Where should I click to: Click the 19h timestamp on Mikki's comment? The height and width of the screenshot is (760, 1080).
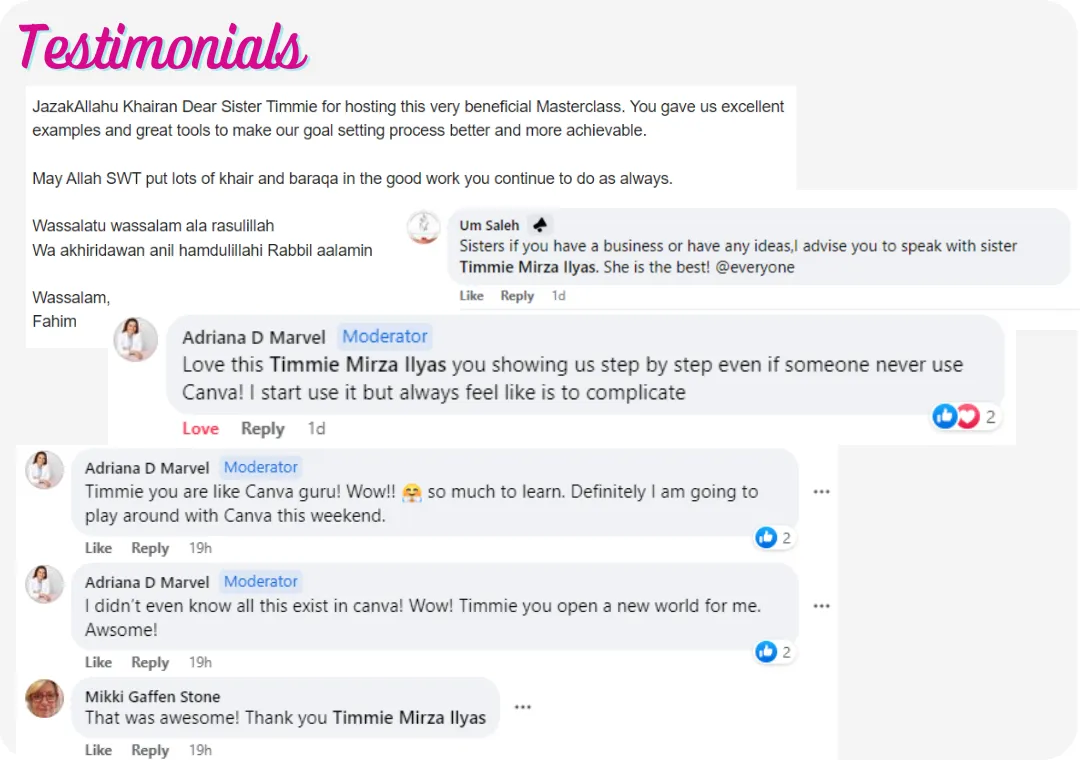coord(200,750)
